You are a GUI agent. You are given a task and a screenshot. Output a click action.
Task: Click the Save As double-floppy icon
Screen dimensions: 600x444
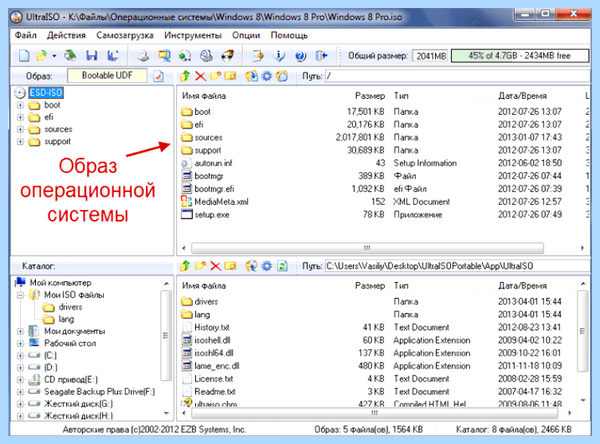(x=112, y=56)
